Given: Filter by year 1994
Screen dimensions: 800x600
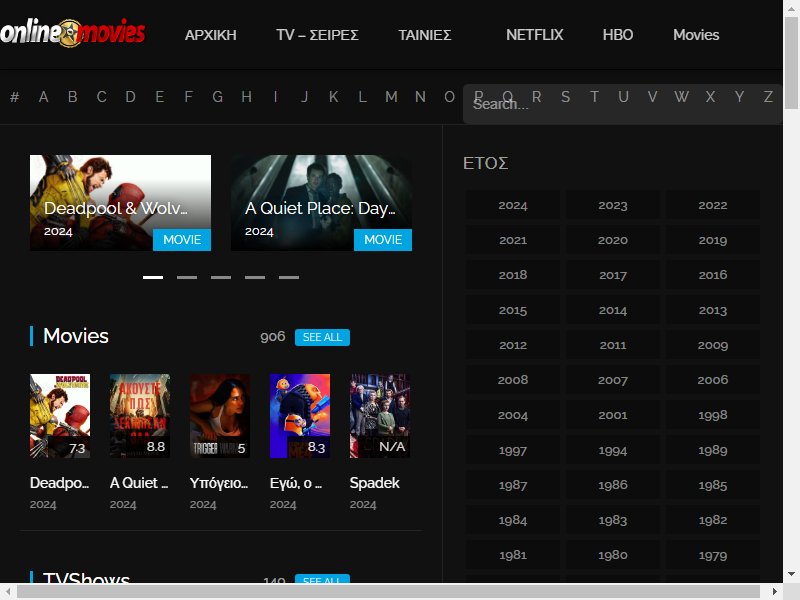Looking at the screenshot, I should (613, 450).
